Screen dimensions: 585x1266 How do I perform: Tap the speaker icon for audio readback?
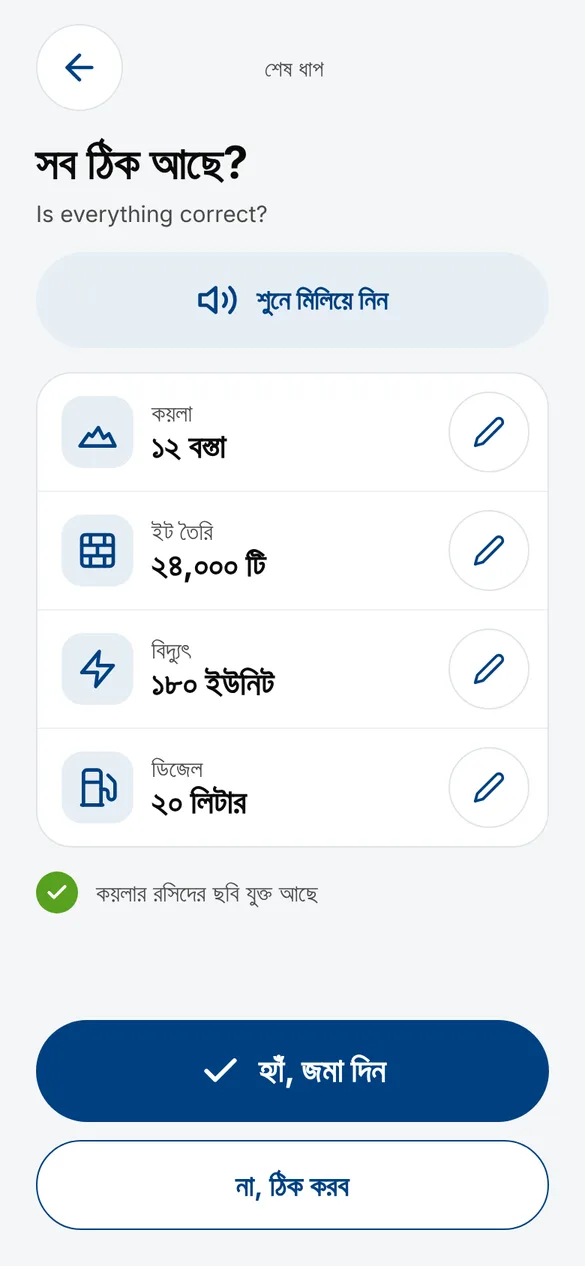pos(216,300)
